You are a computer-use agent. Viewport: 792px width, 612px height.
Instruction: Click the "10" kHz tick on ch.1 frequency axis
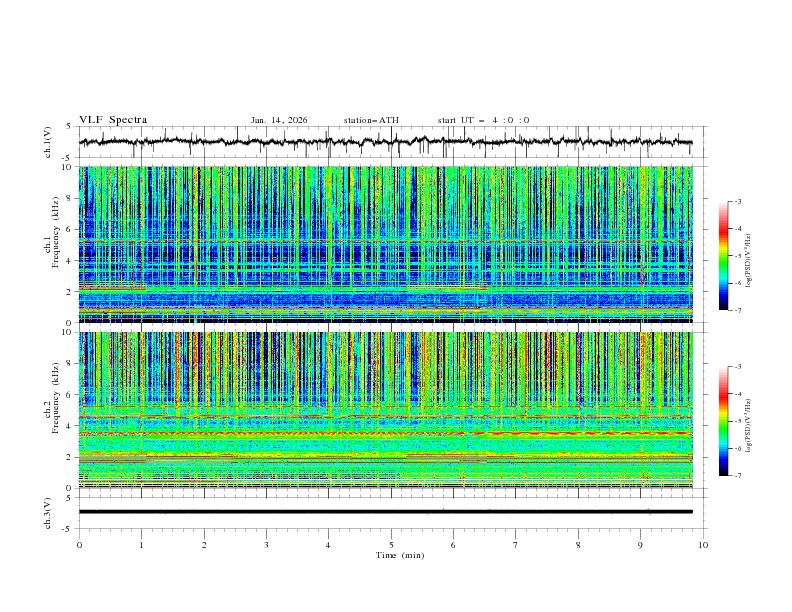[x=69, y=167]
